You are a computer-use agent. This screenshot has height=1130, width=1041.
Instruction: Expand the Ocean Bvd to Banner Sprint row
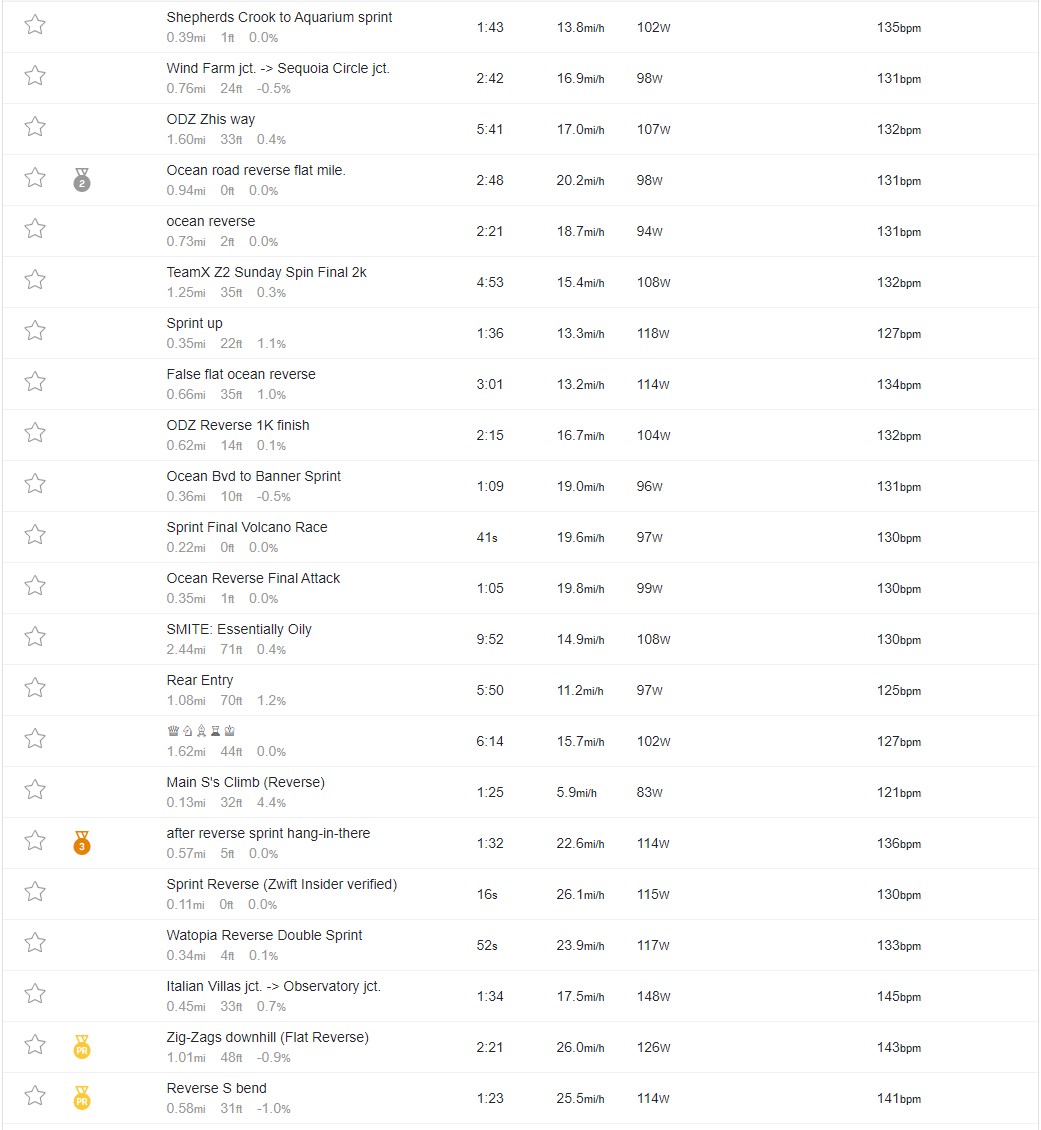point(520,486)
